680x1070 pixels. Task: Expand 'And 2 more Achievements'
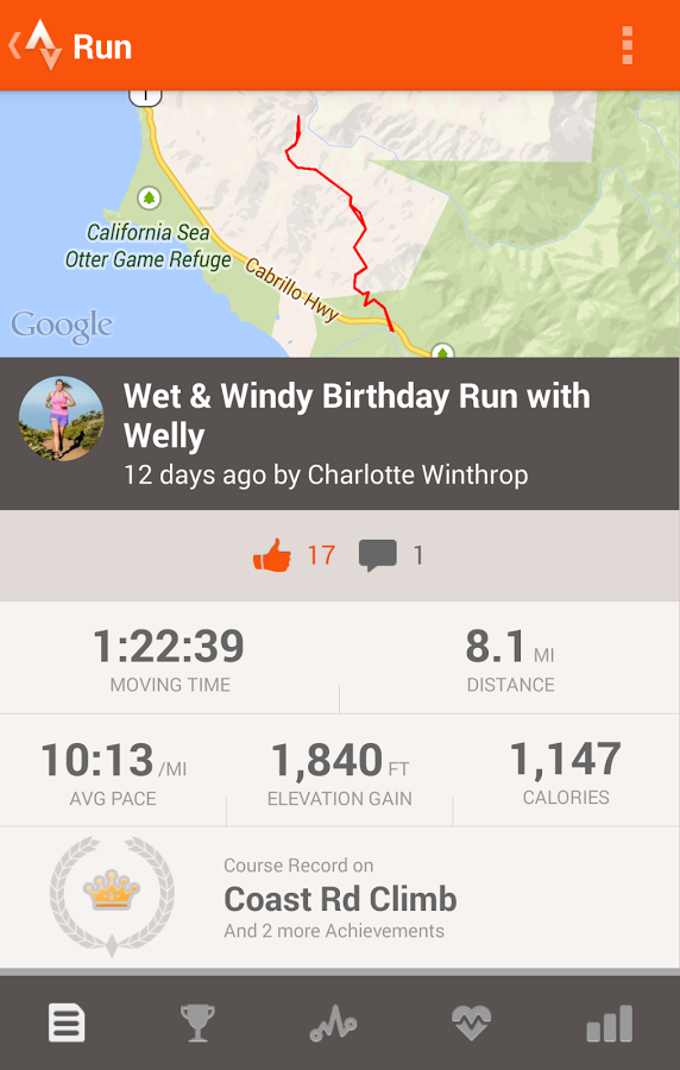tap(330, 932)
